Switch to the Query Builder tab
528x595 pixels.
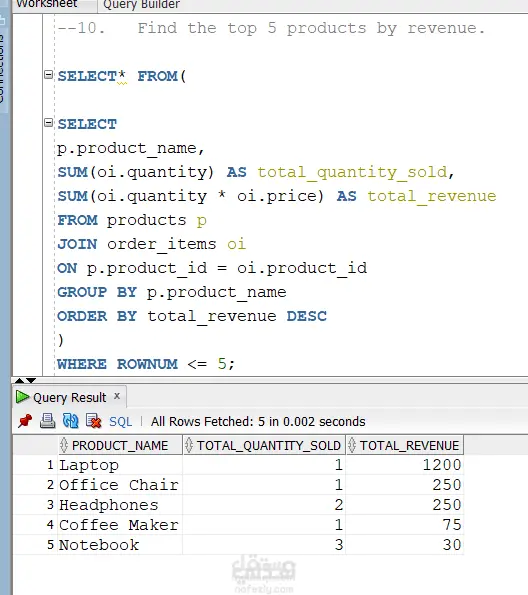tap(141, 5)
